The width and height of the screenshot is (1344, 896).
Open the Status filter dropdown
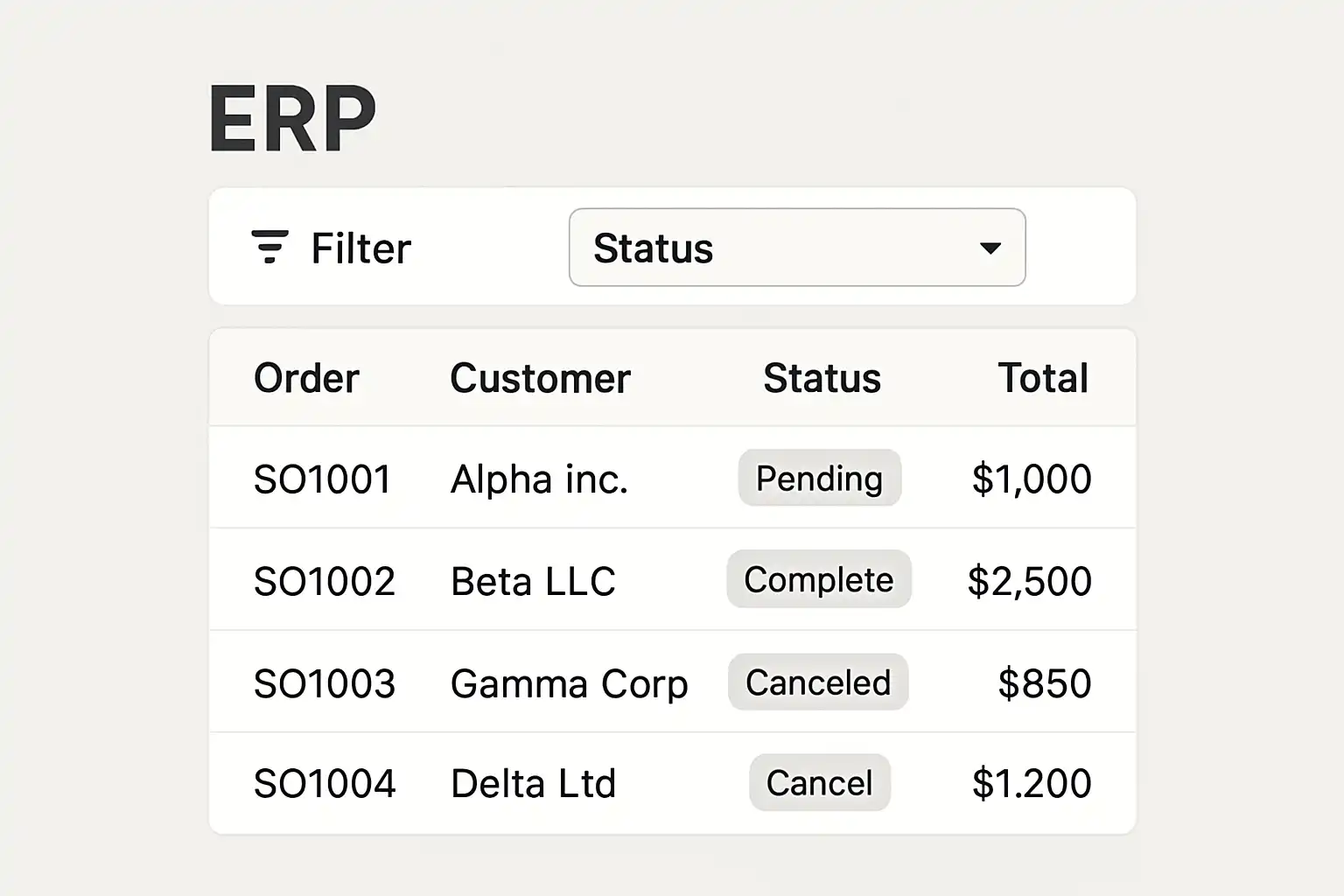click(x=796, y=248)
